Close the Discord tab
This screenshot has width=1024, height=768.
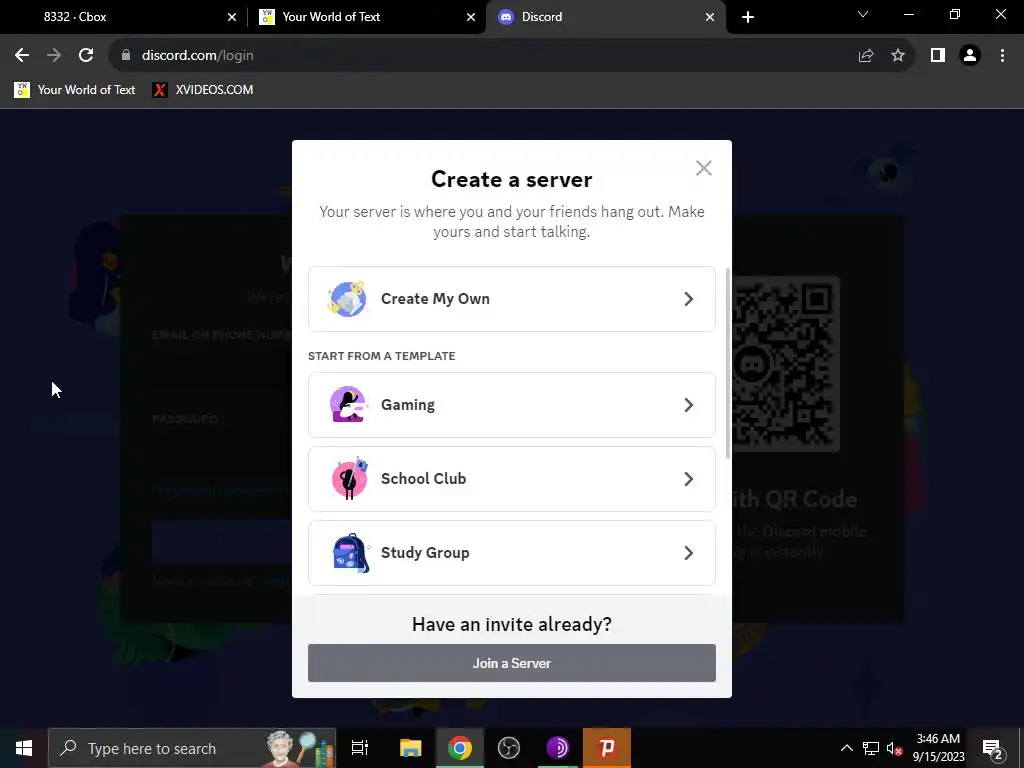710,17
